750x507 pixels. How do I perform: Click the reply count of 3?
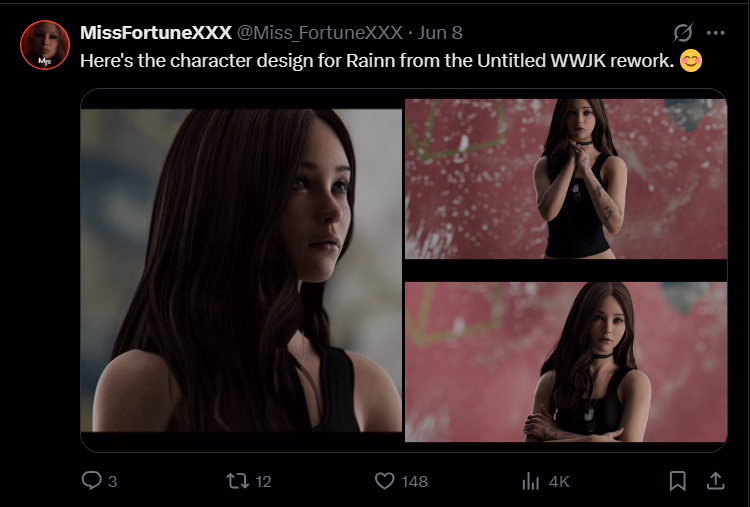coord(112,481)
